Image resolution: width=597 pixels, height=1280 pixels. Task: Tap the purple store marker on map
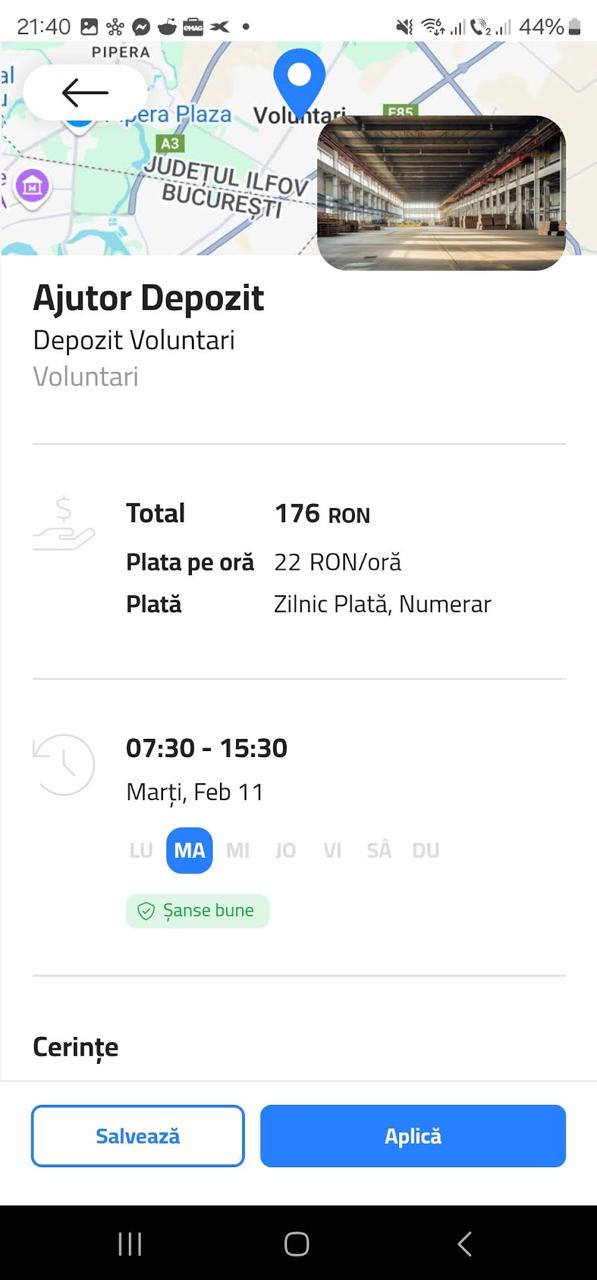(32, 184)
